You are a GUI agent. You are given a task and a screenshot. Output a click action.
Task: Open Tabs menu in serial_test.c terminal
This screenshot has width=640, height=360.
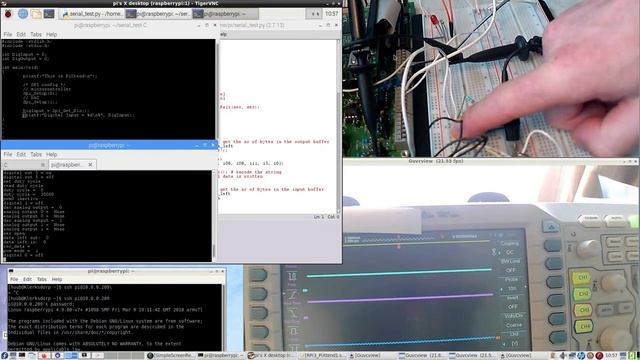coord(36,34)
